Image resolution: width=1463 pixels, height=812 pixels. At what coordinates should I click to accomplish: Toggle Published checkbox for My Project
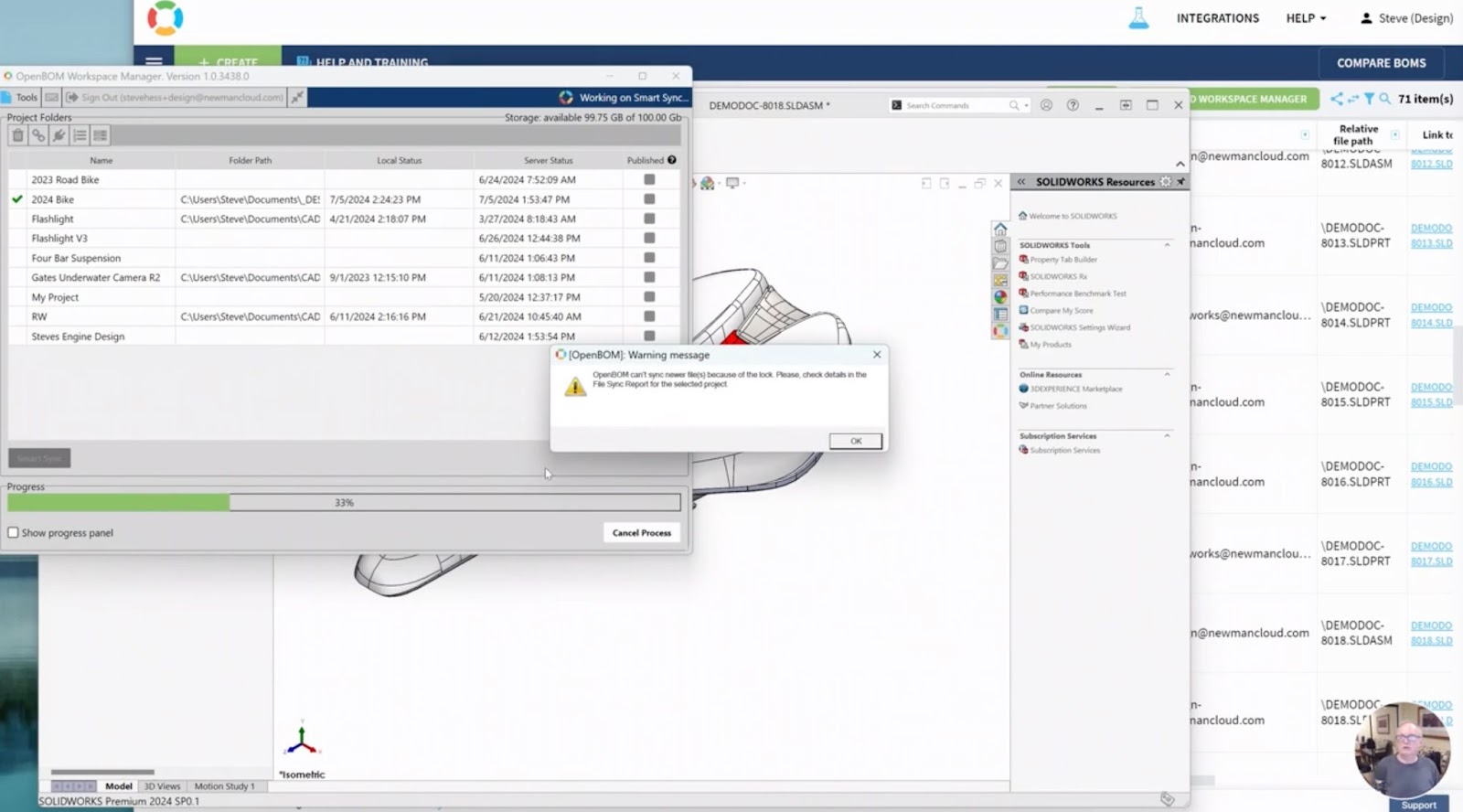(649, 296)
